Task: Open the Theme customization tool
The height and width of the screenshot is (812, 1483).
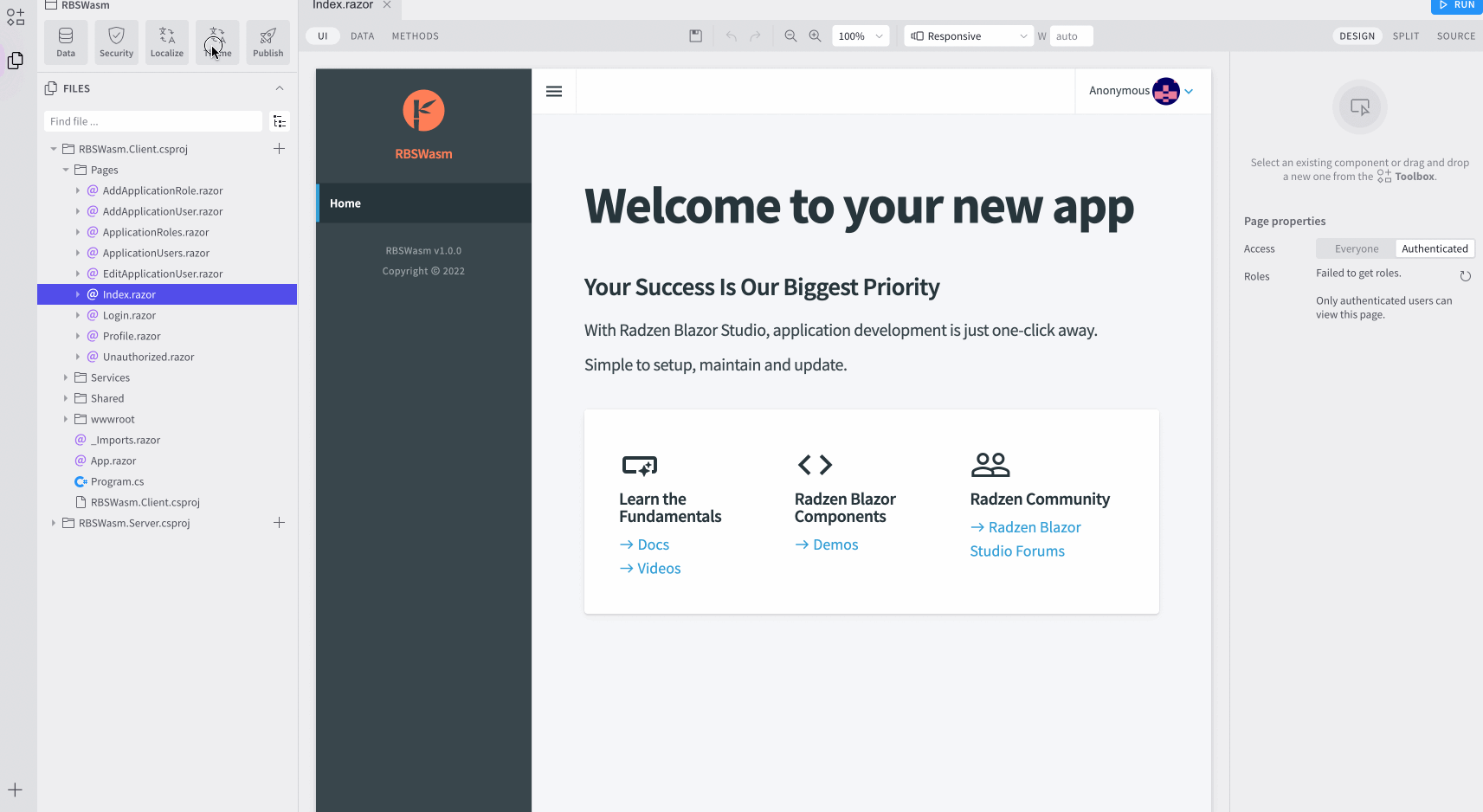Action: click(216, 41)
